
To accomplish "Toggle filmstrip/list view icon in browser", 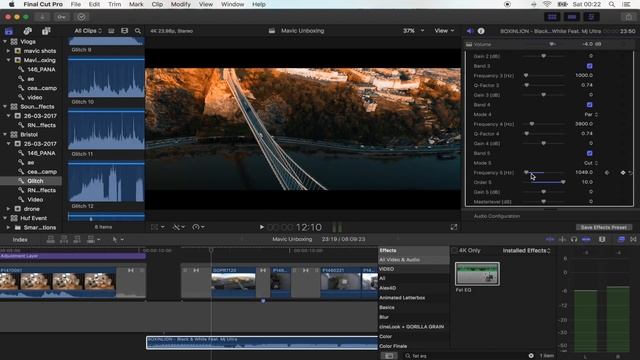I will tap(124, 31).
